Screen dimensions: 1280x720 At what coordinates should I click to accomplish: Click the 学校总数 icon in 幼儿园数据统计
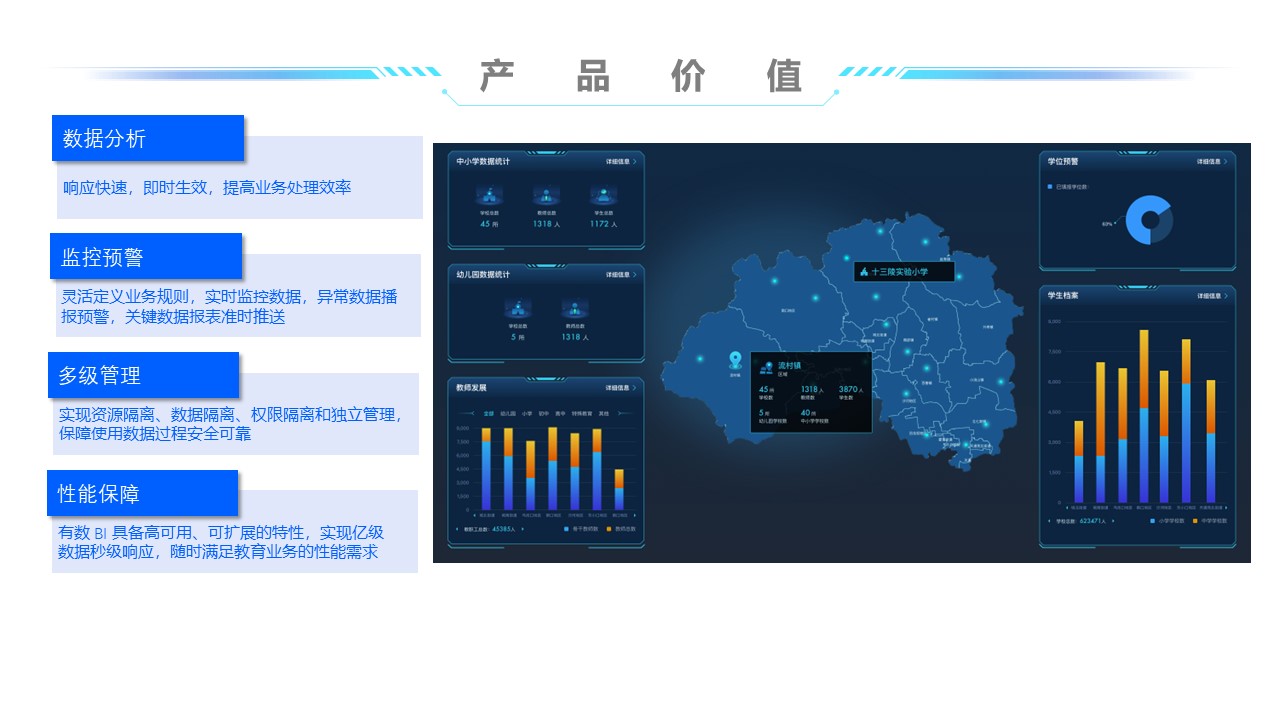518,309
